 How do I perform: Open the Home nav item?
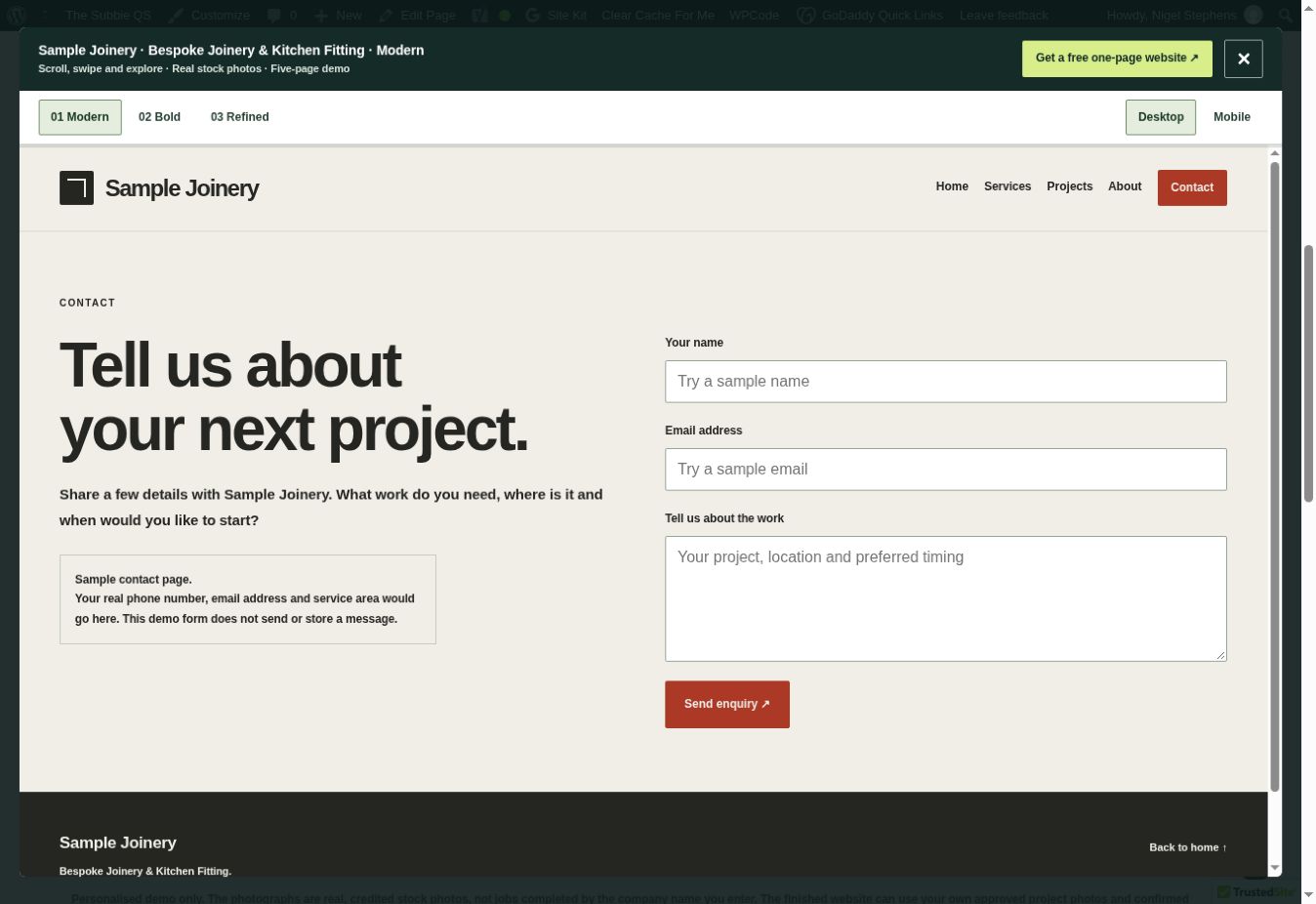pyautogui.click(x=952, y=186)
